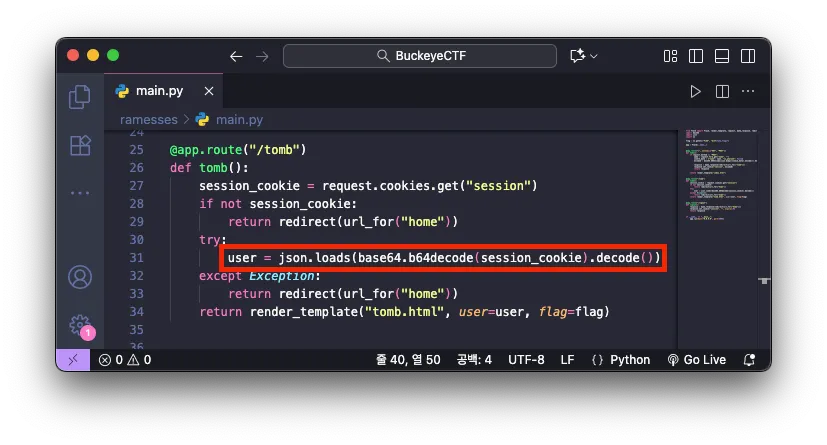The height and width of the screenshot is (445, 827).
Task: Switch to the main.py tab
Action: click(159, 91)
